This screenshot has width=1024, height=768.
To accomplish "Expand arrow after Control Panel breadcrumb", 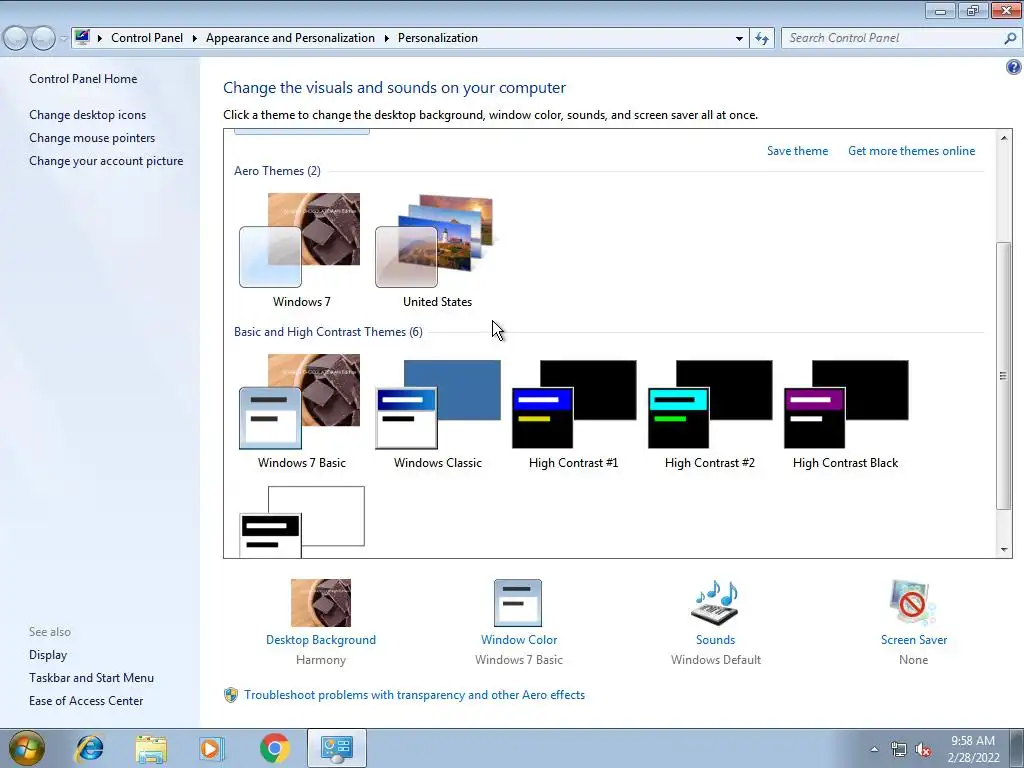I will point(195,39).
